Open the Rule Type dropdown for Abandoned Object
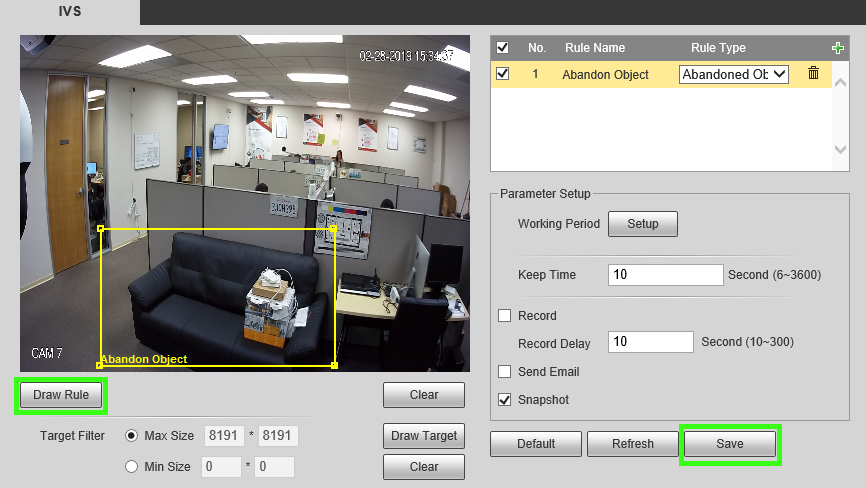This screenshot has width=866, height=488. pyautogui.click(x=733, y=75)
